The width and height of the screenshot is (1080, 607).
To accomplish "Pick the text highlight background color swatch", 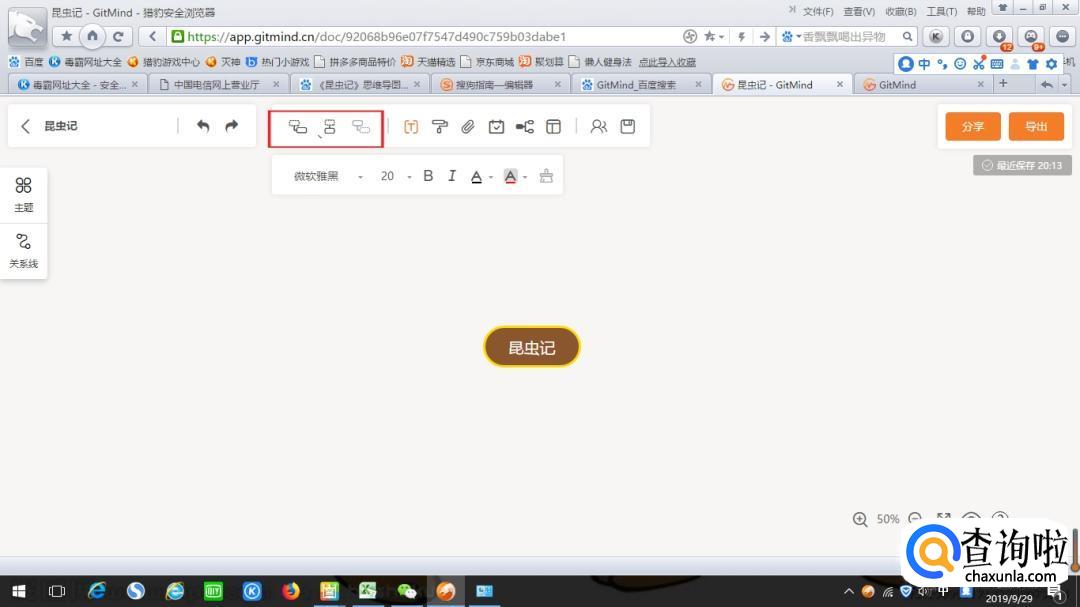I will click(x=510, y=177).
